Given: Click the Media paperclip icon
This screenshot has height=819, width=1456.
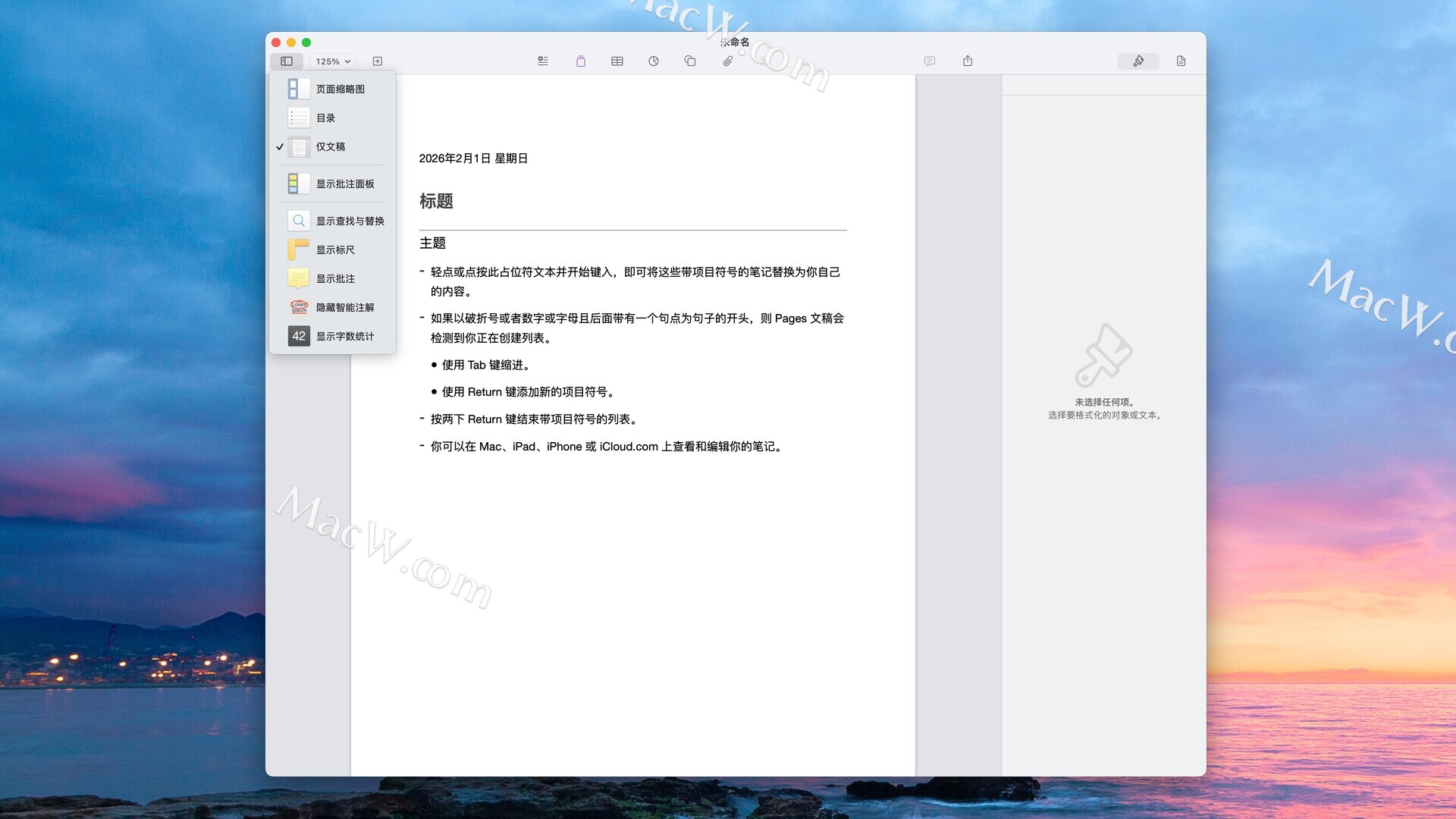Looking at the screenshot, I should click(x=727, y=61).
